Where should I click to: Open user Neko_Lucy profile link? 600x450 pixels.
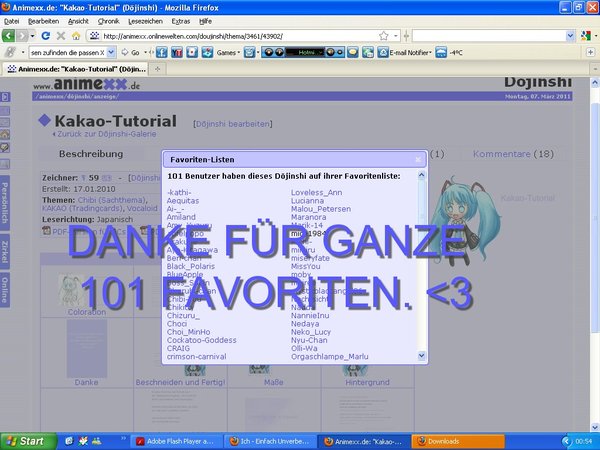(311, 332)
